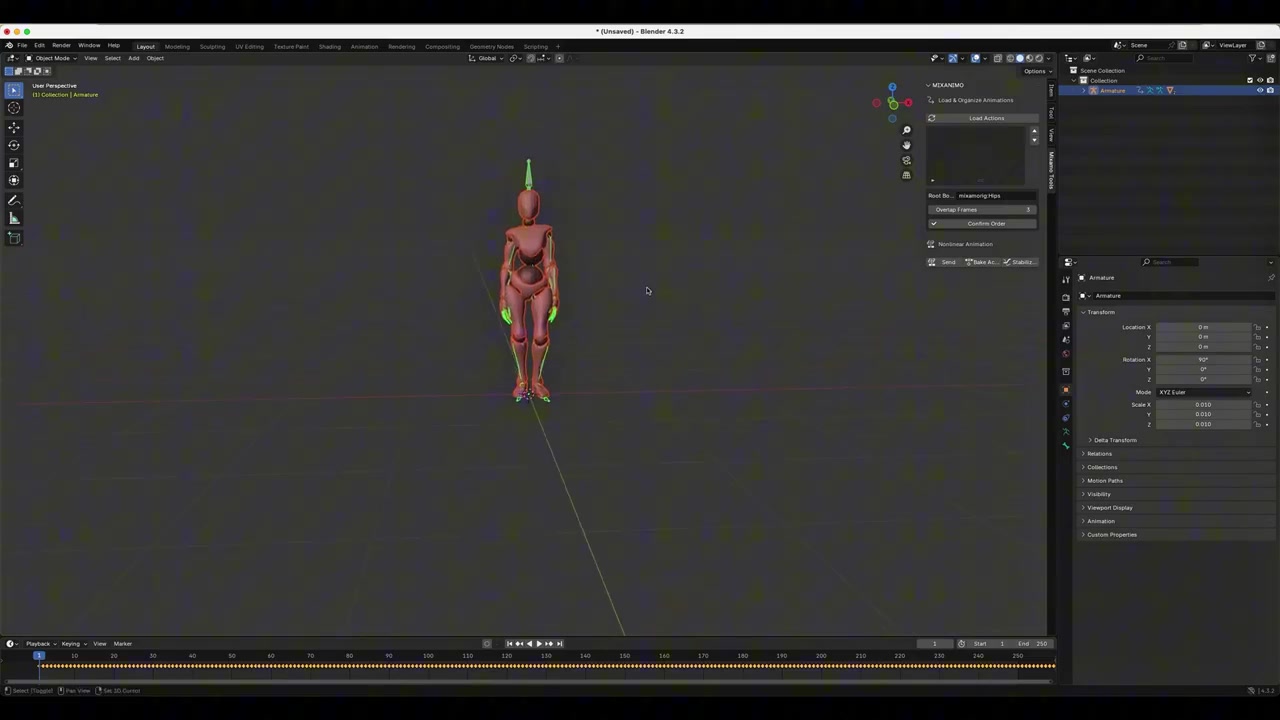
Task: Expand the Custom Properties panel
Action: coord(1111,535)
